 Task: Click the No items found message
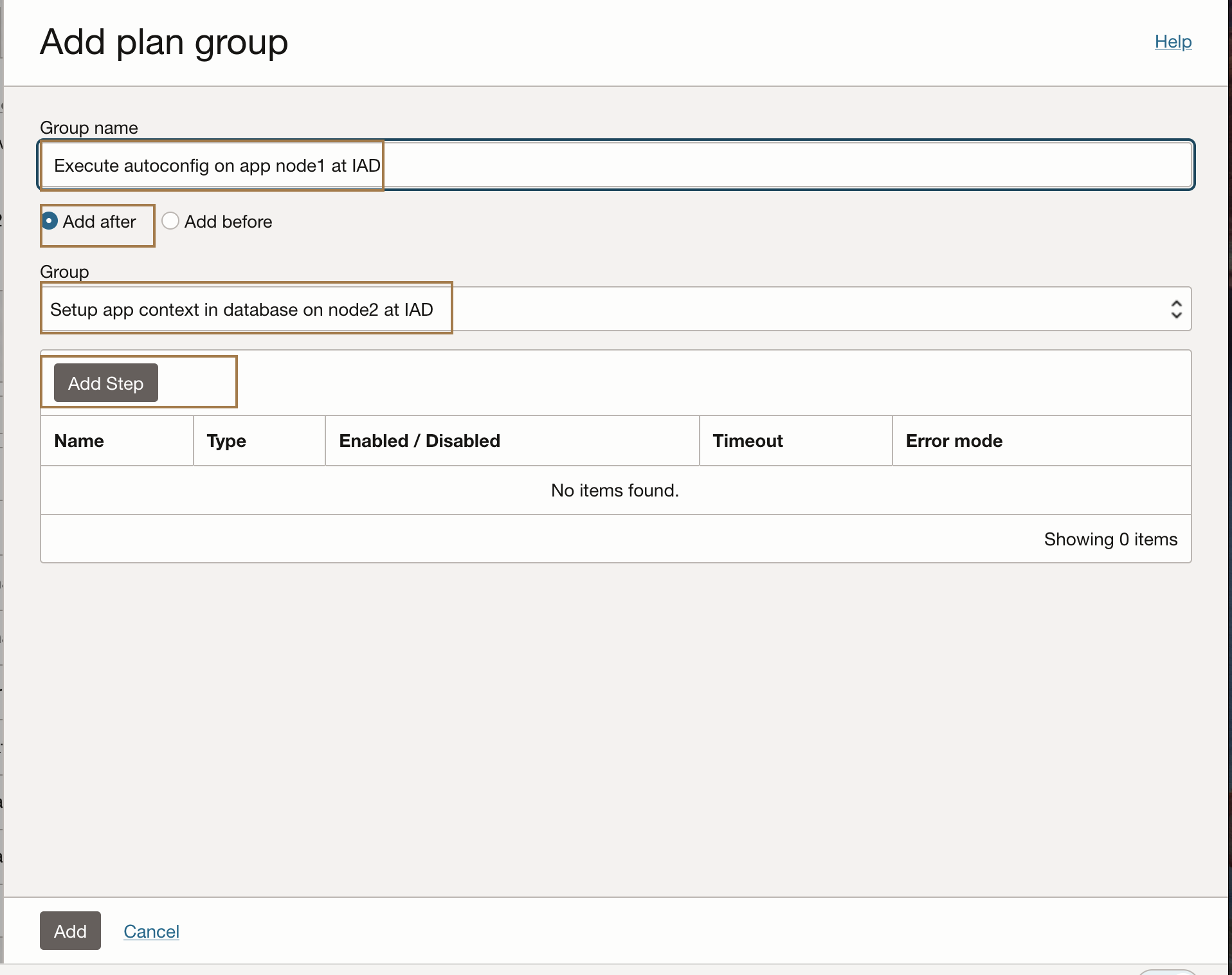[x=615, y=491]
